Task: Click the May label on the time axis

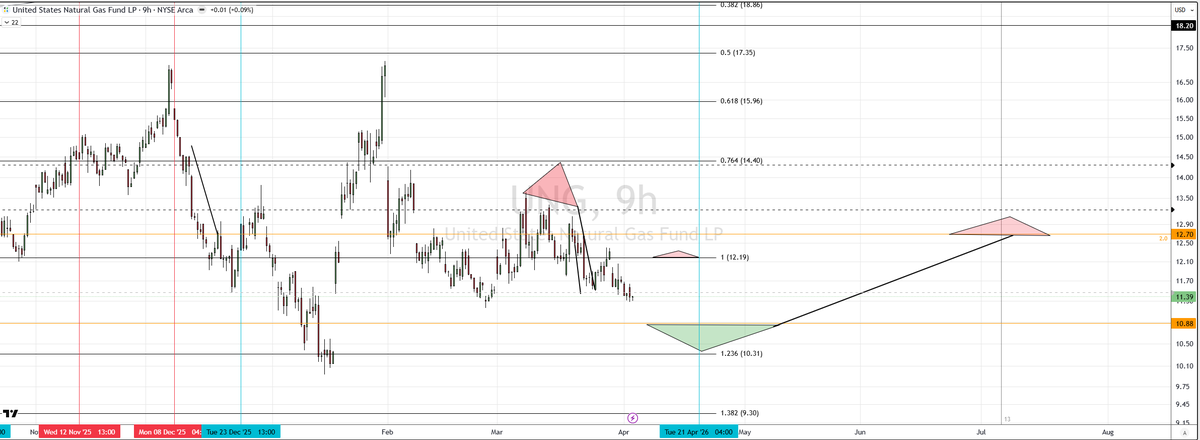Action: point(744,431)
